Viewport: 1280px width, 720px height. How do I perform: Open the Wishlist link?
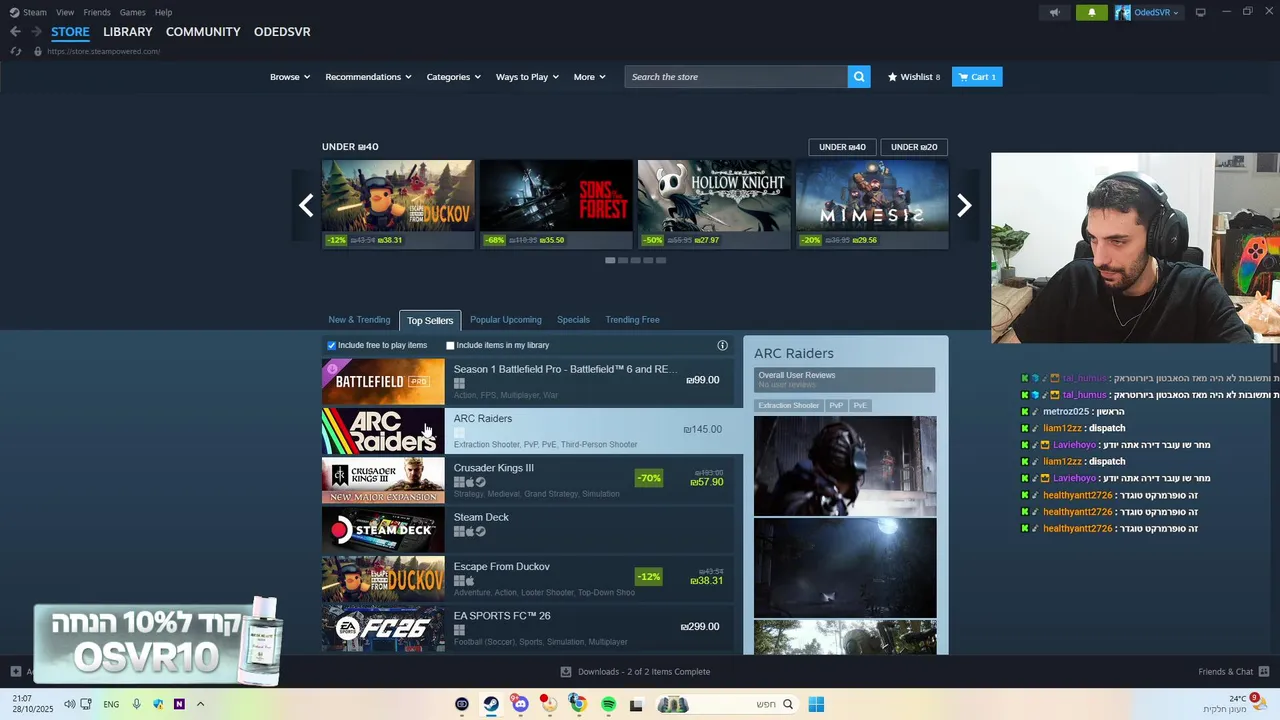coord(914,77)
